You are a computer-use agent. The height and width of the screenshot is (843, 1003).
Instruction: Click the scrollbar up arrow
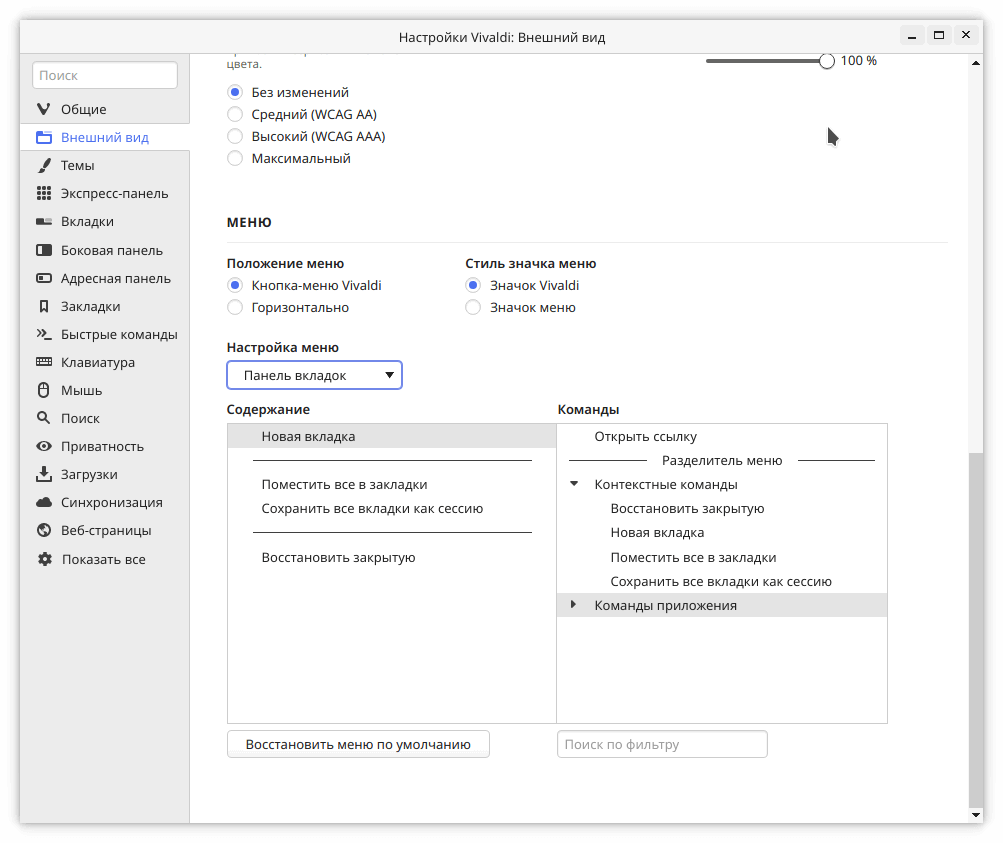[976, 63]
